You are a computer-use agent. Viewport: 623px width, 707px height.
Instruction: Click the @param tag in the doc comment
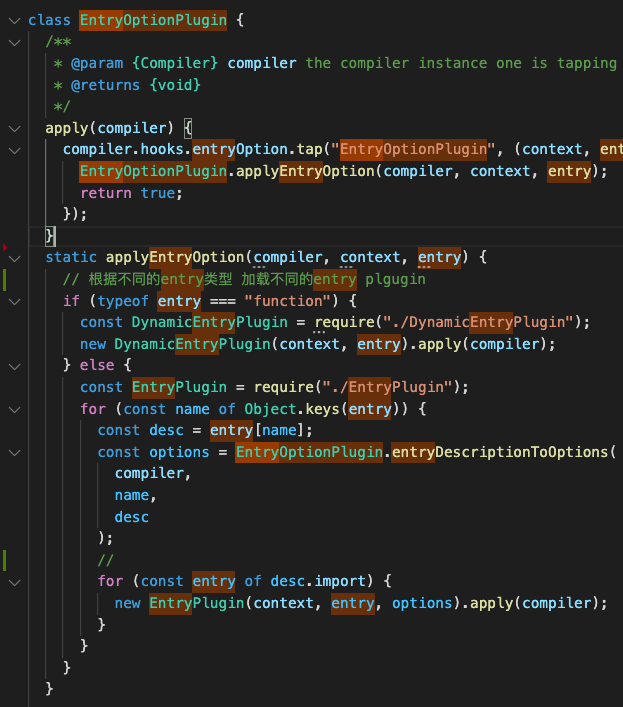coord(97,63)
